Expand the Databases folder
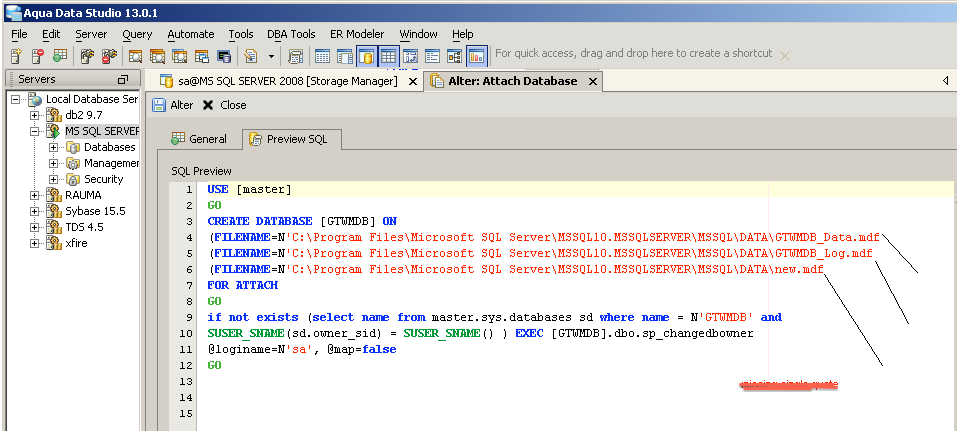The width and height of the screenshot is (957, 431). [54, 147]
